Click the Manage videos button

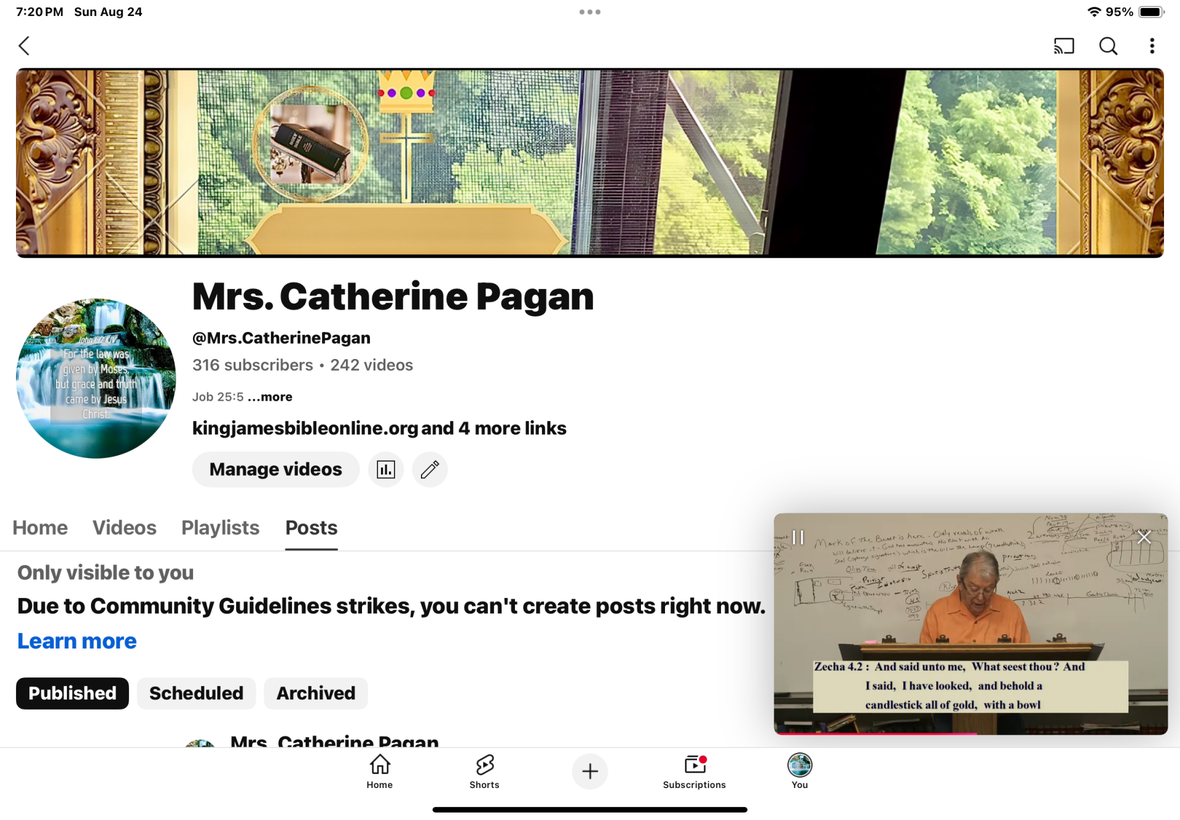pos(275,469)
